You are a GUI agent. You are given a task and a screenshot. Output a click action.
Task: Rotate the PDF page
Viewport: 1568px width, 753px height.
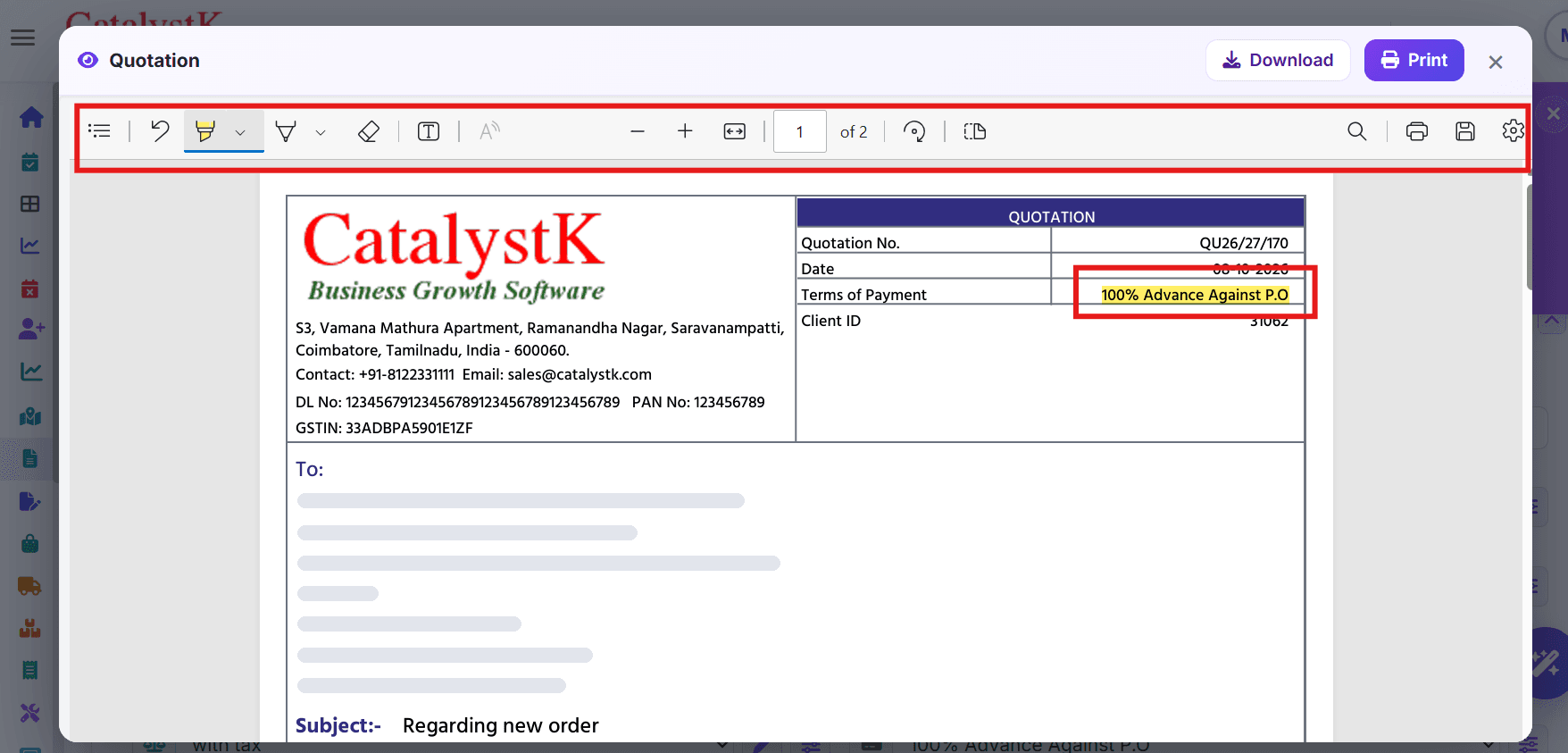pos(914,131)
